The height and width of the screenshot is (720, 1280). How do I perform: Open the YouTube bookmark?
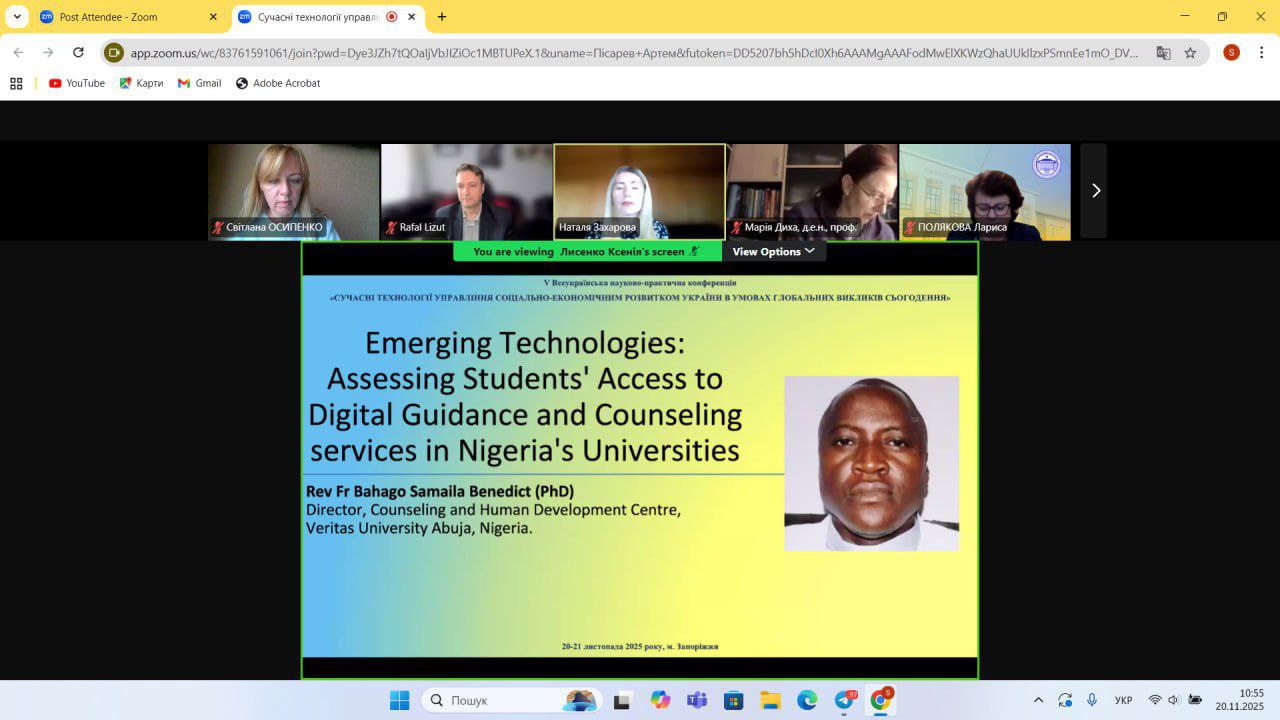77,83
